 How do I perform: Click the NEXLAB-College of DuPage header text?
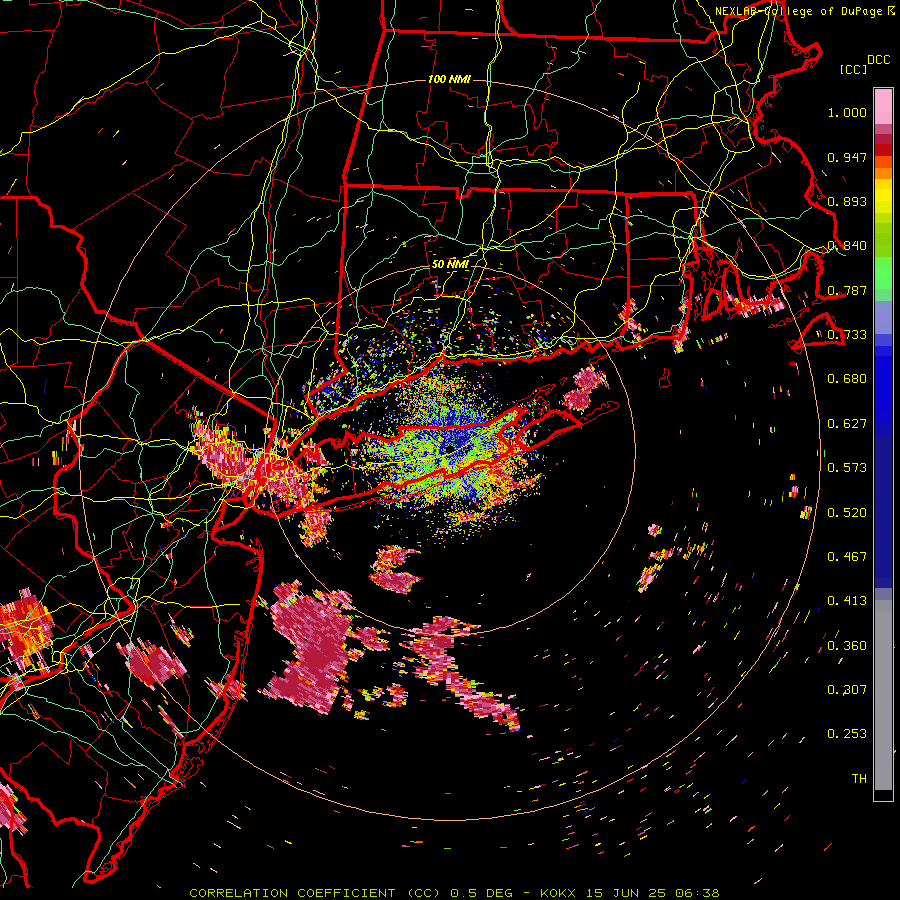[805, 11]
